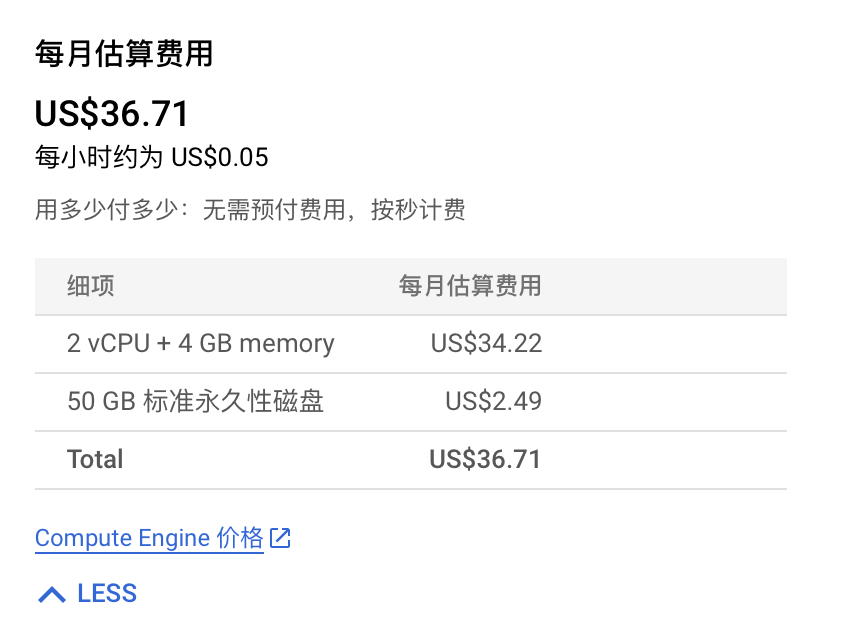846x634 pixels.
Task: Click the 用多少付多少 pay-as-you-go note
Action: (x=250, y=209)
